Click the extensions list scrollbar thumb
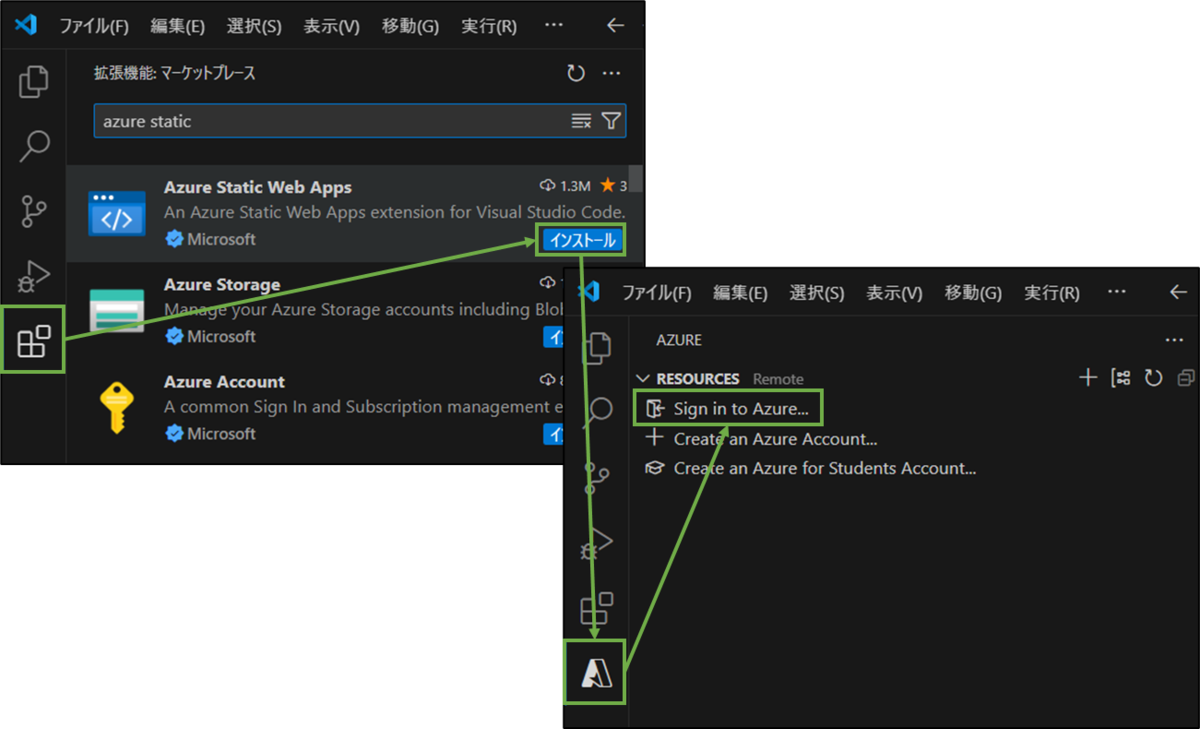 click(635, 180)
